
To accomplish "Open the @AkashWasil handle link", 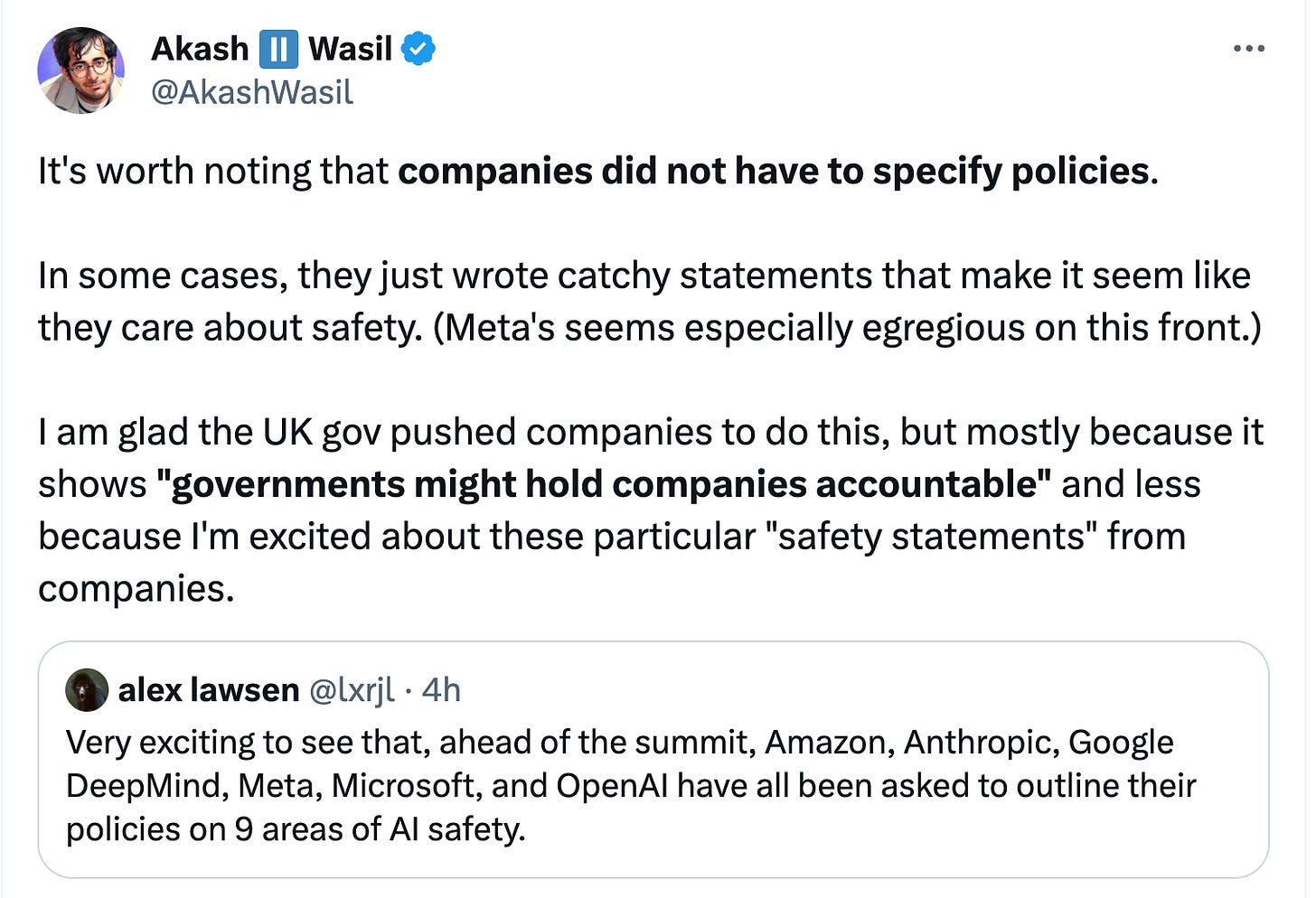I will (x=252, y=92).
